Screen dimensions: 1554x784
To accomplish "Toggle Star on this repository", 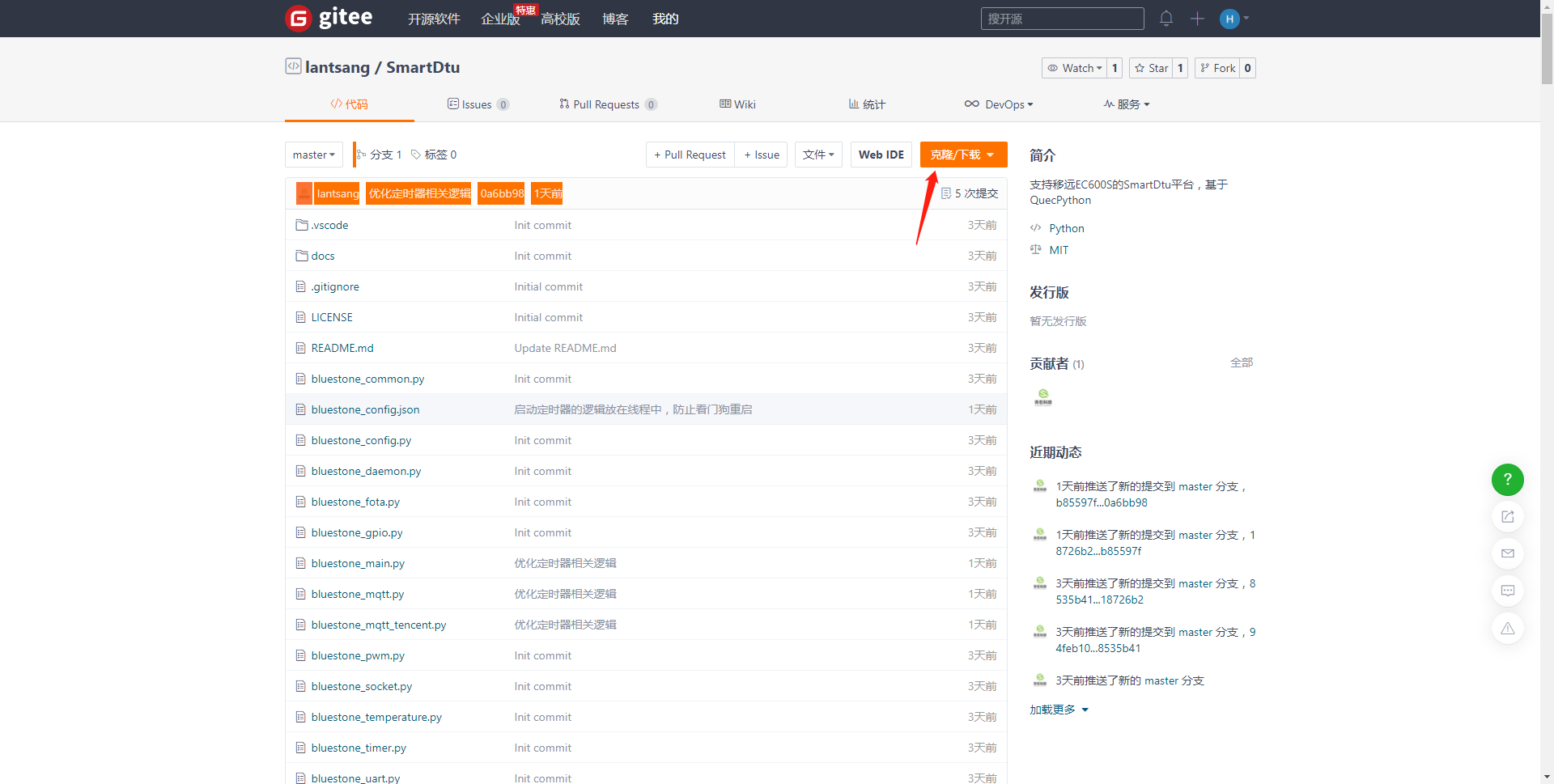I will tap(1151, 68).
